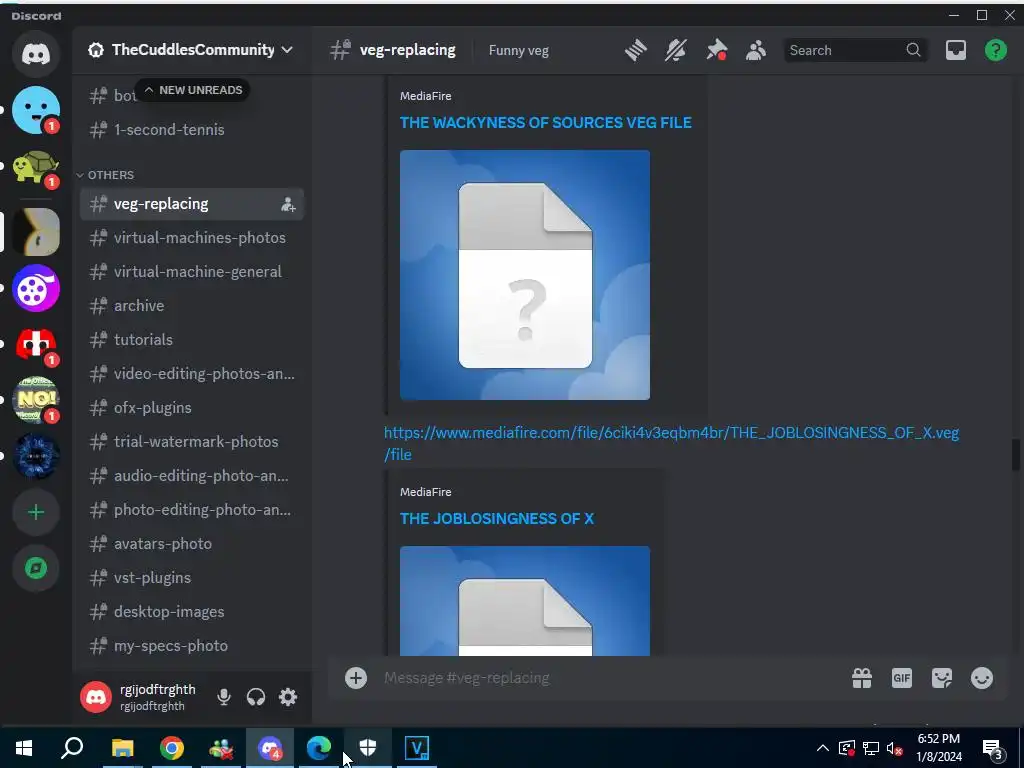This screenshot has height=768, width=1024.
Task: Open THE JOBLOSINGNESS OF X embed title
Action: click(x=497, y=519)
